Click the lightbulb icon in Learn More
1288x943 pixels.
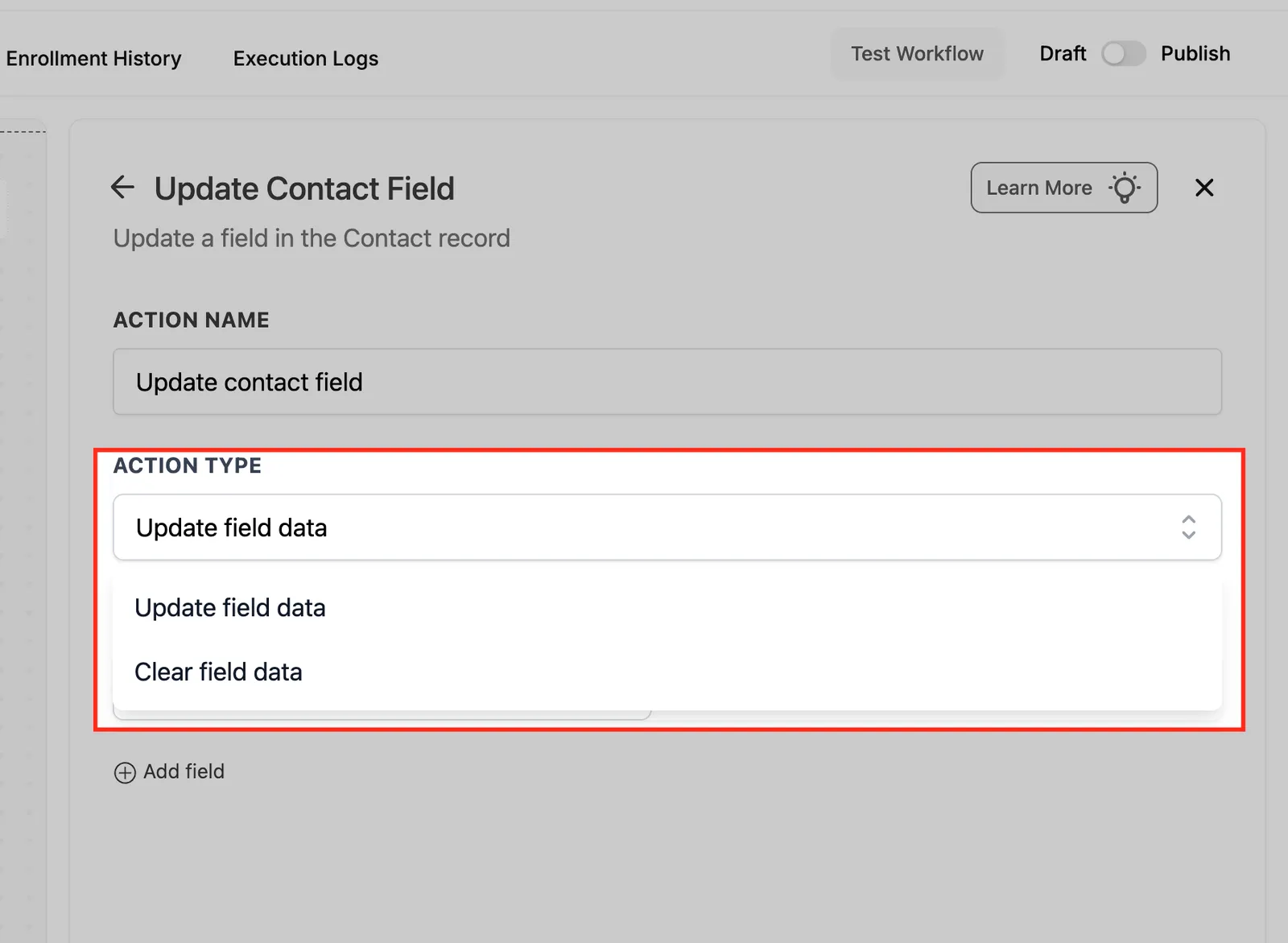coord(1125,188)
